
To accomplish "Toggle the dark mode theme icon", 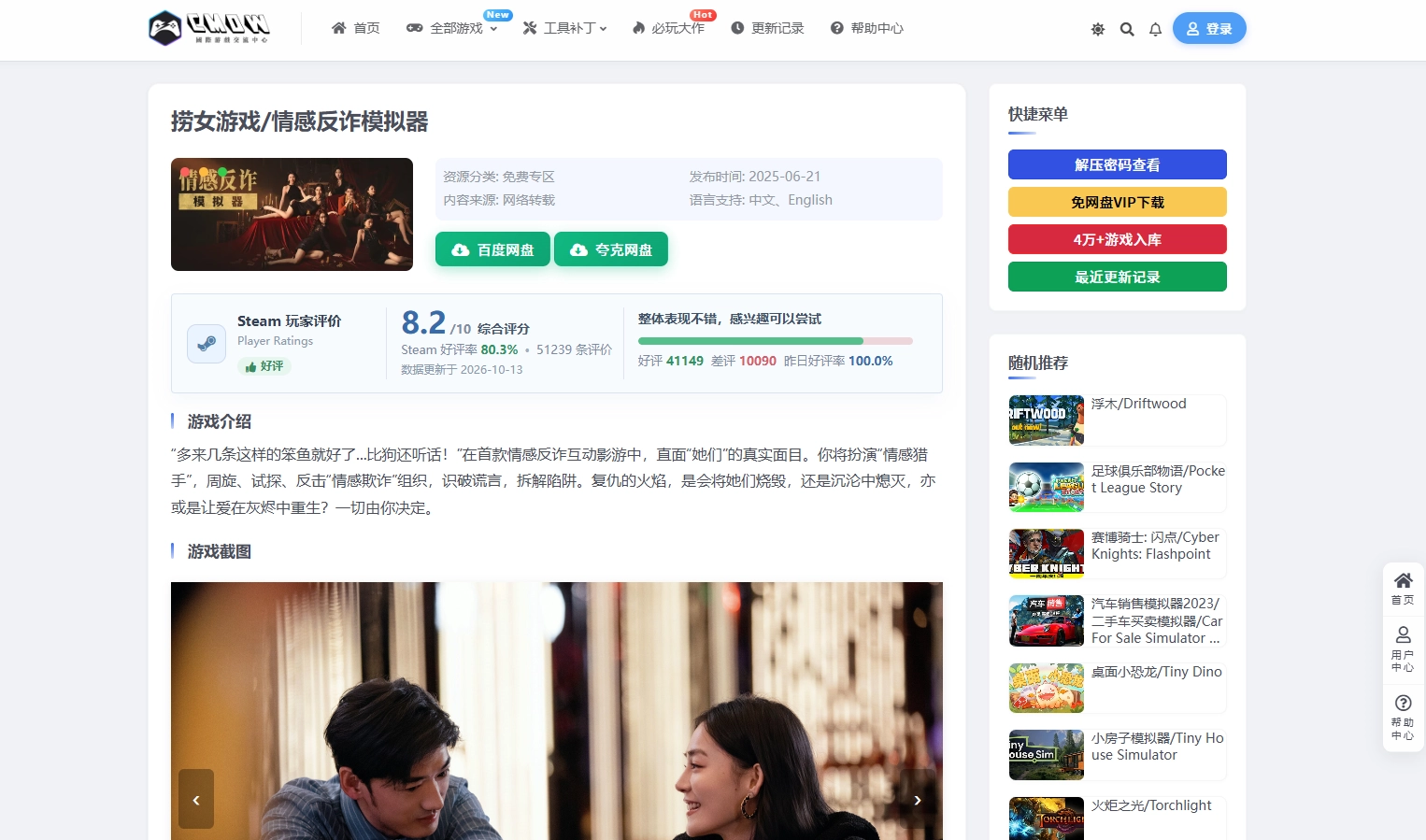I will [1098, 29].
